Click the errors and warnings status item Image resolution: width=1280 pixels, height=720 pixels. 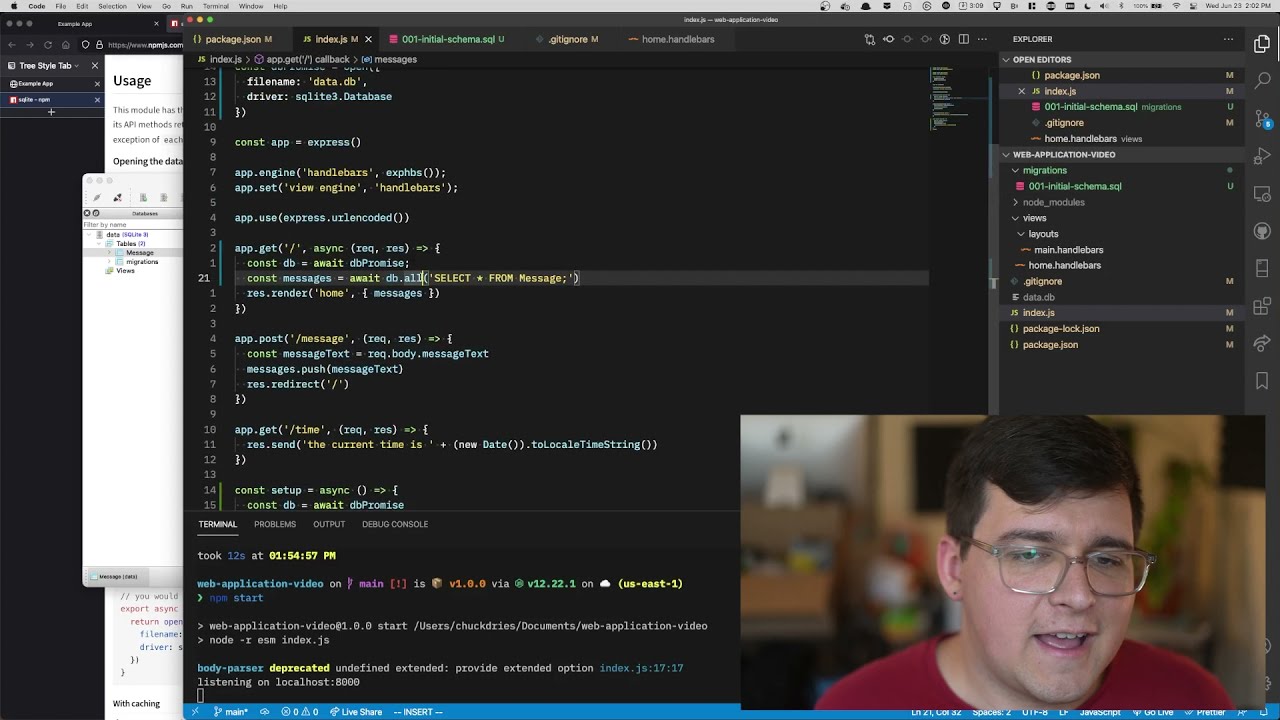click(299, 712)
